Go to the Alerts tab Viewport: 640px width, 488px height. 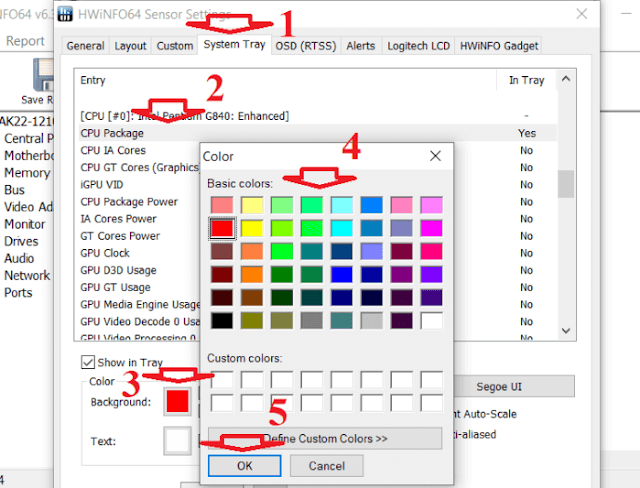[x=360, y=46]
